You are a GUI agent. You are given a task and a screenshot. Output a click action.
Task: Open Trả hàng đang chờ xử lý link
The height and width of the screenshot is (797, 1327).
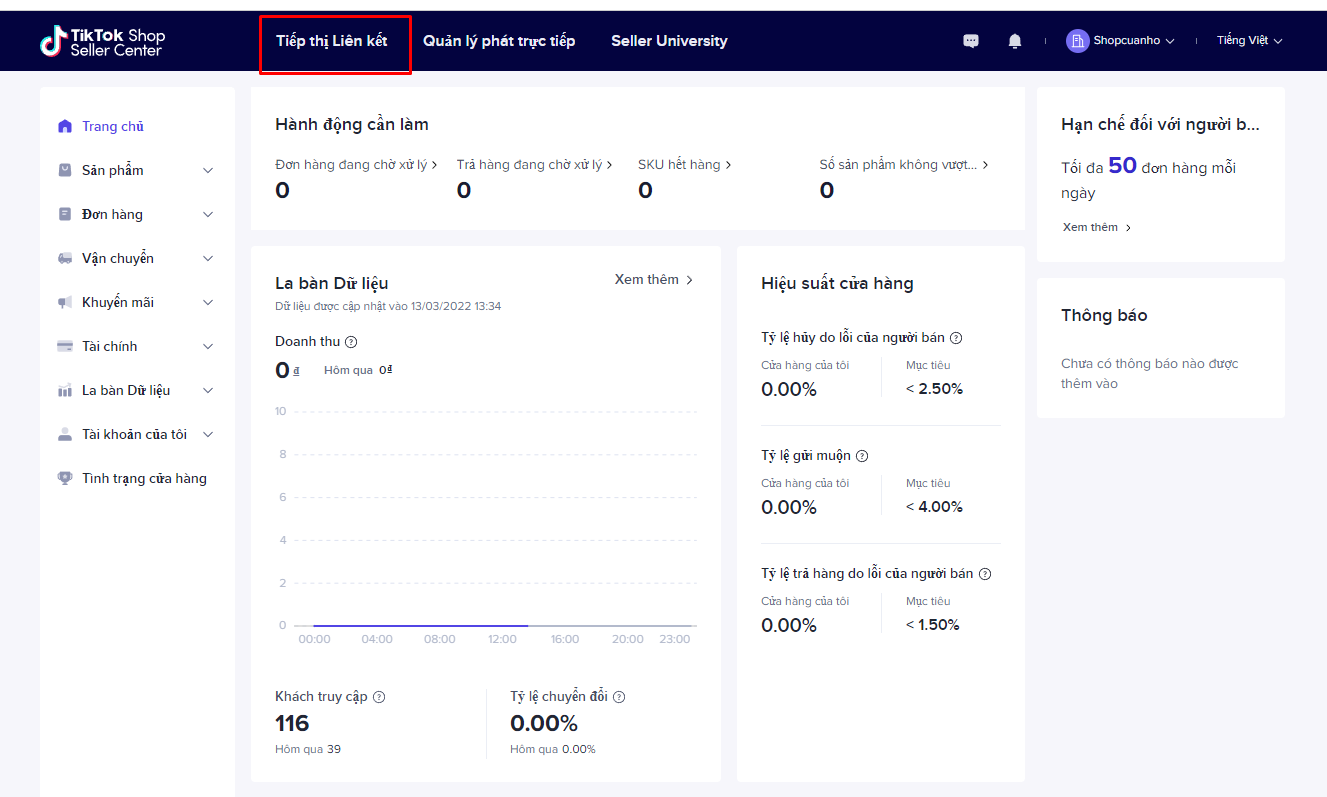(535, 164)
